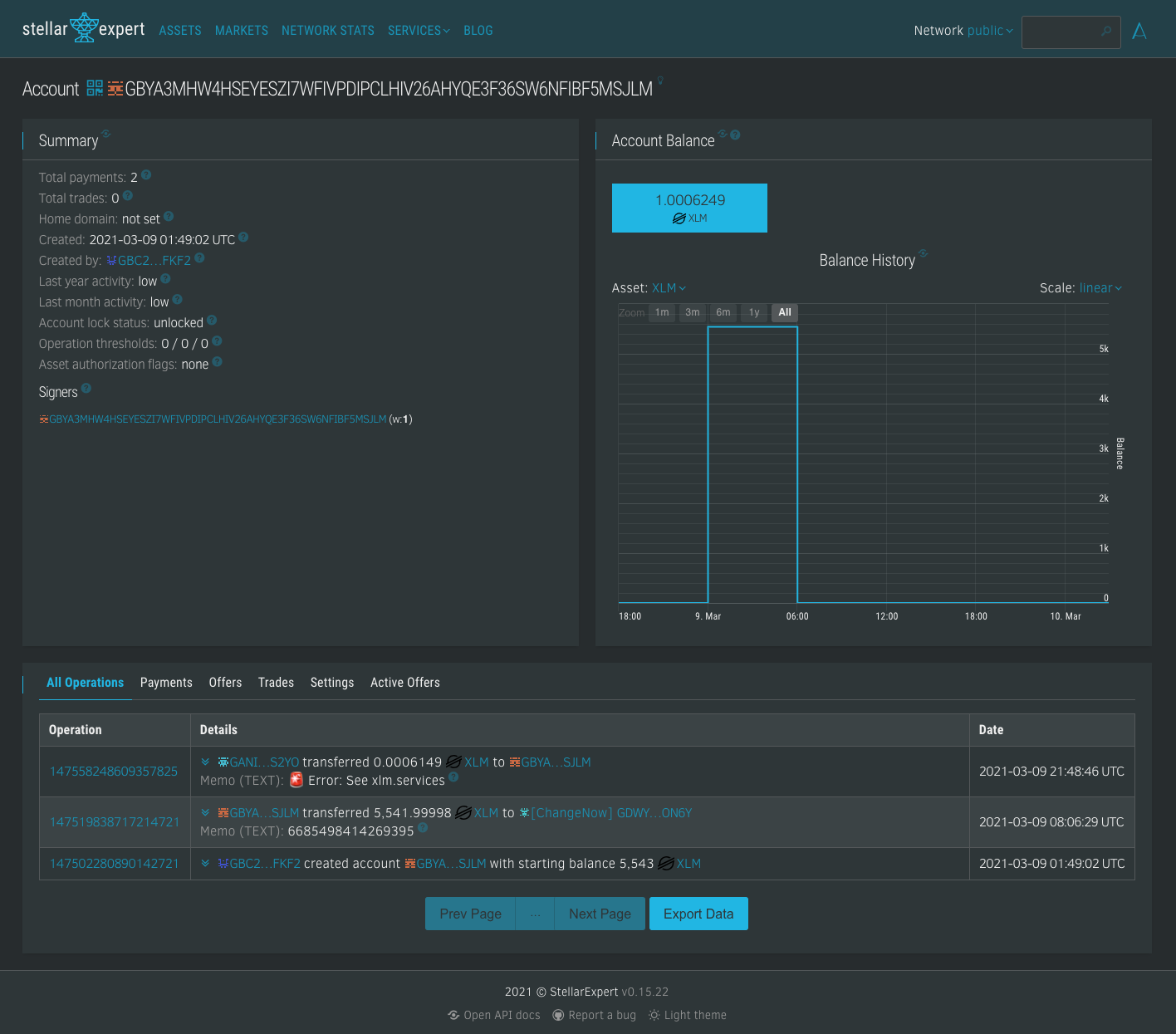Screen dimensions: 1176x1034
Task: Click the help icon beside Account Balance
Action: pos(735,135)
